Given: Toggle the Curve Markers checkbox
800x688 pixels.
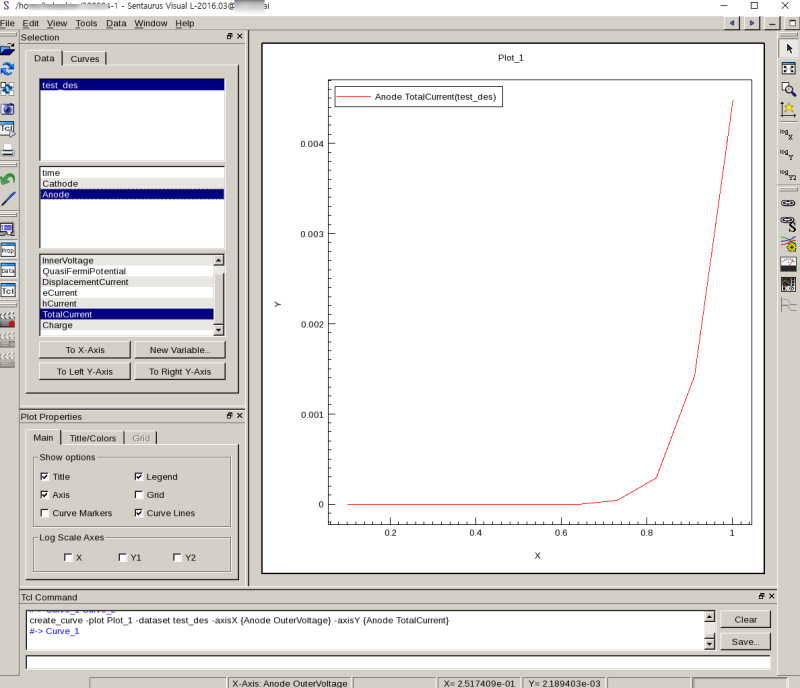Looking at the screenshot, I should [45, 513].
